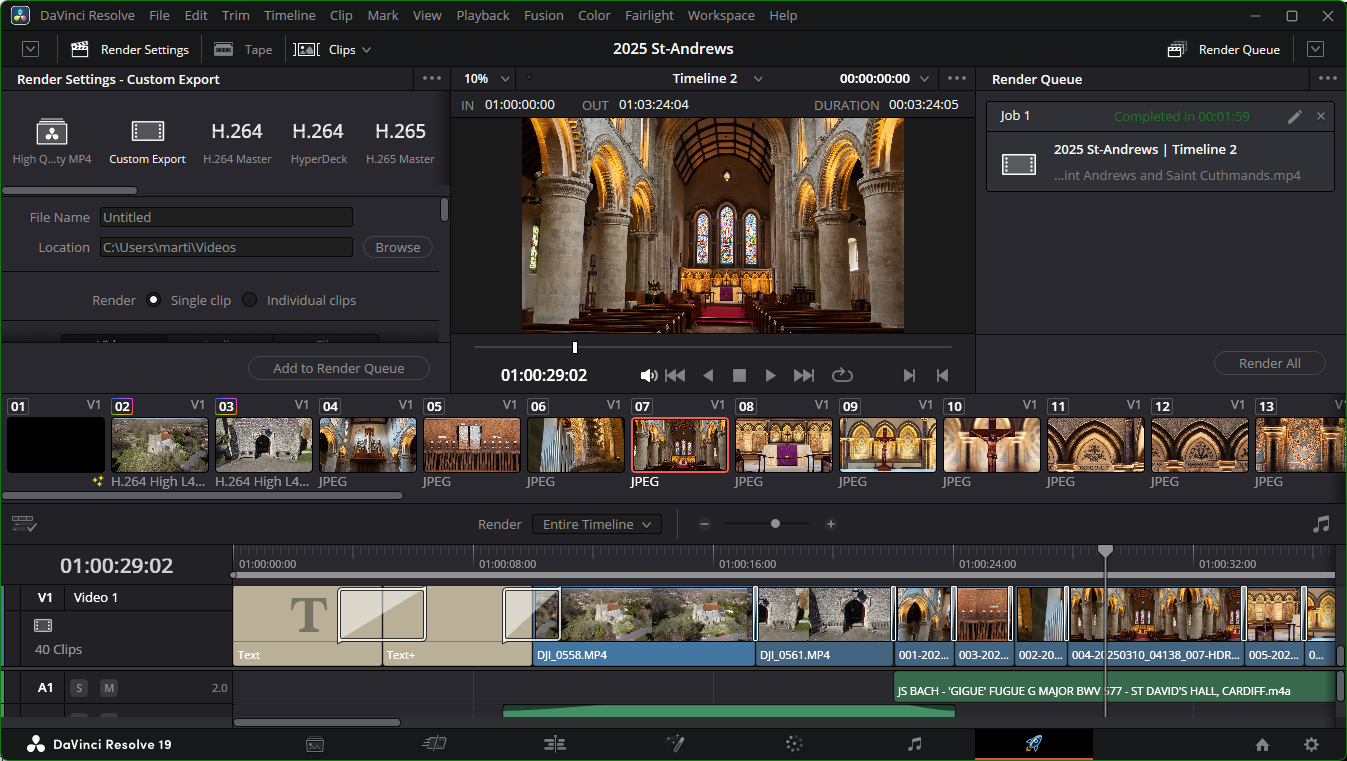Select the High Quality MP4 preset
The width and height of the screenshot is (1347, 761).
(52, 142)
